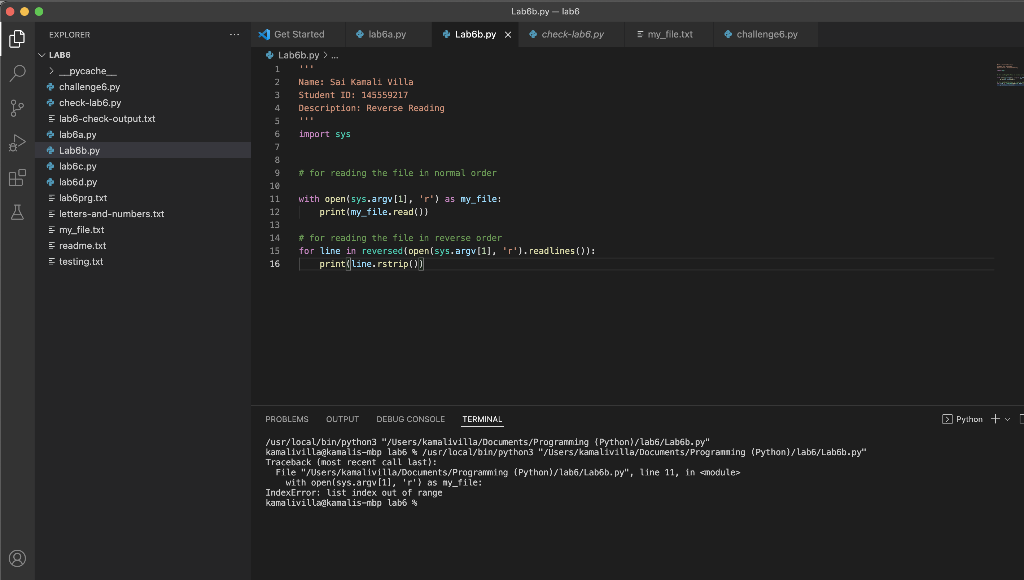The image size is (1024, 580).
Task: Place cursor on line 6 import sys
Action: pyautogui.click(x=325, y=134)
